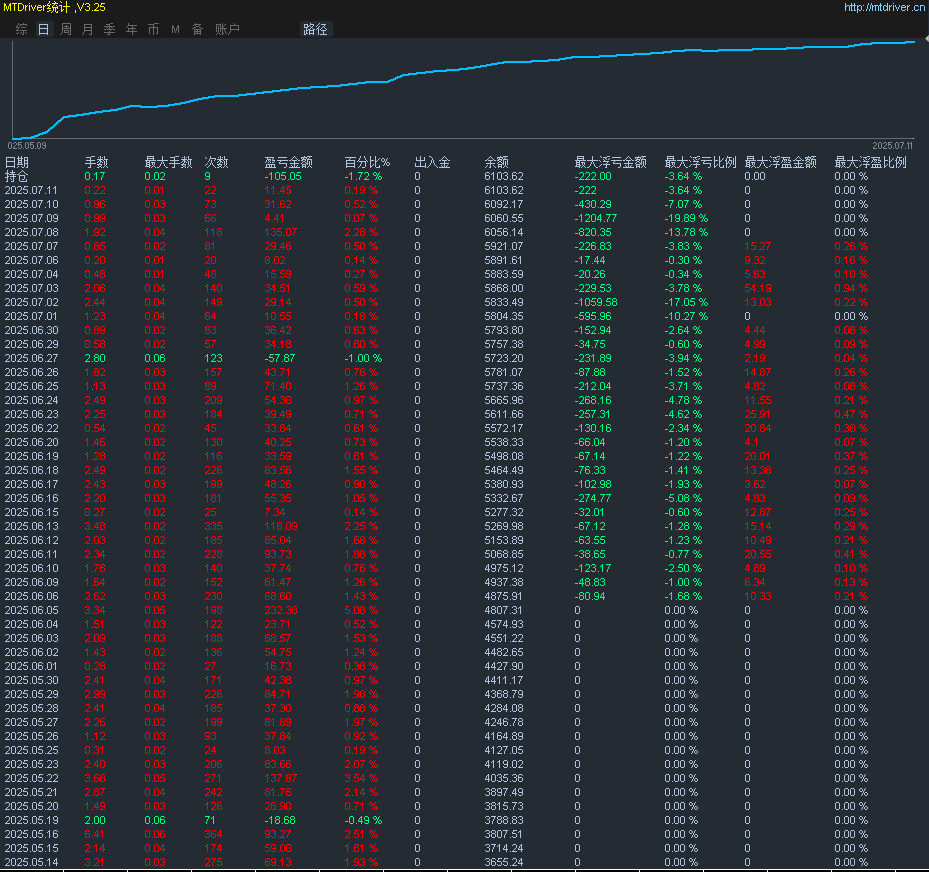Open the 年 yearly statistics tab
Viewport: 929px width, 872px height.
[x=131, y=29]
